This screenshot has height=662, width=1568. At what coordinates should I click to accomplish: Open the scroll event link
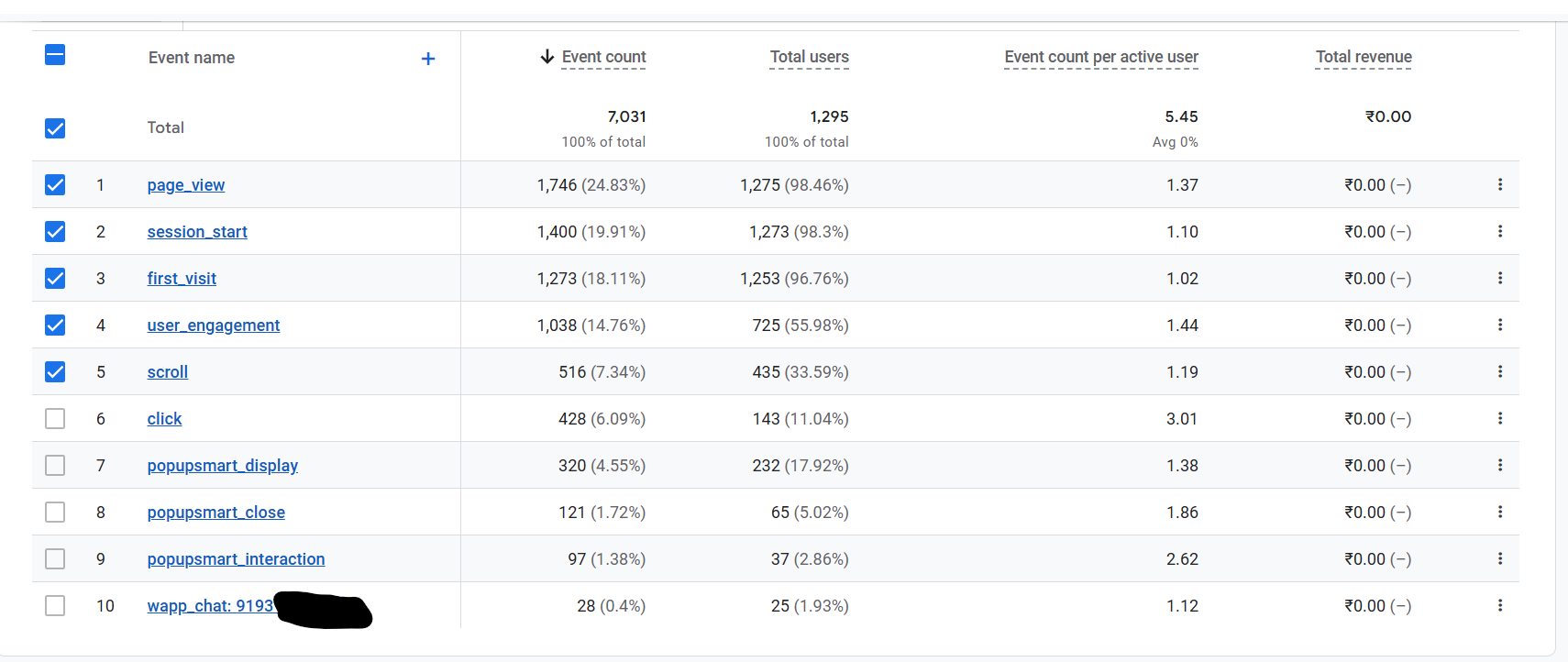click(x=167, y=372)
